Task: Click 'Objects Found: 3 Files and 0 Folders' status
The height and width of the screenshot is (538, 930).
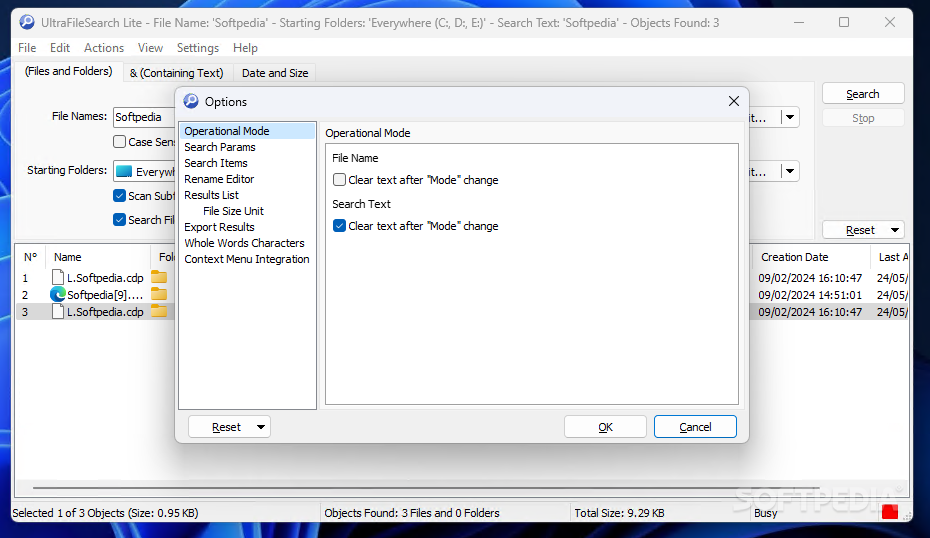Action: (x=412, y=513)
